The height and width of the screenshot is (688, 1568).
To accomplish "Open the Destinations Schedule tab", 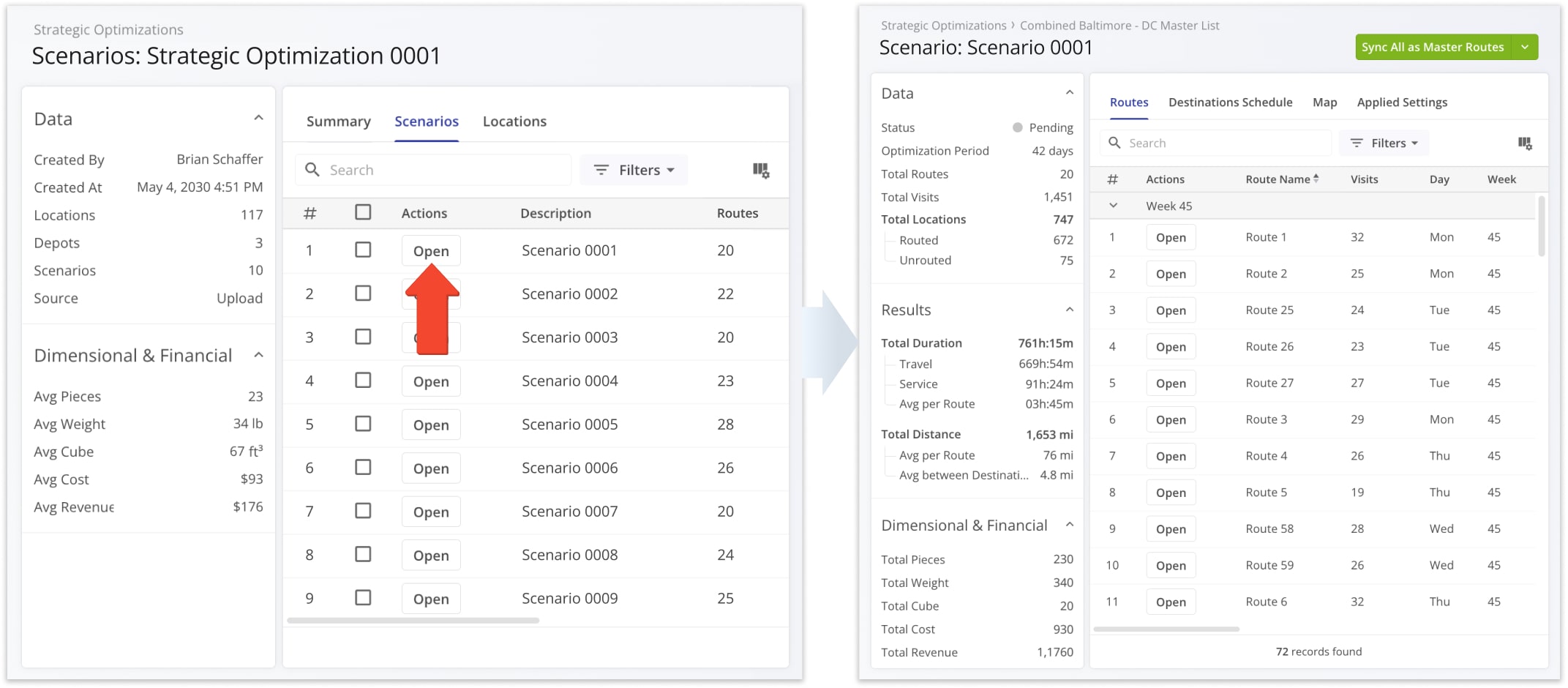I will pos(1230,102).
